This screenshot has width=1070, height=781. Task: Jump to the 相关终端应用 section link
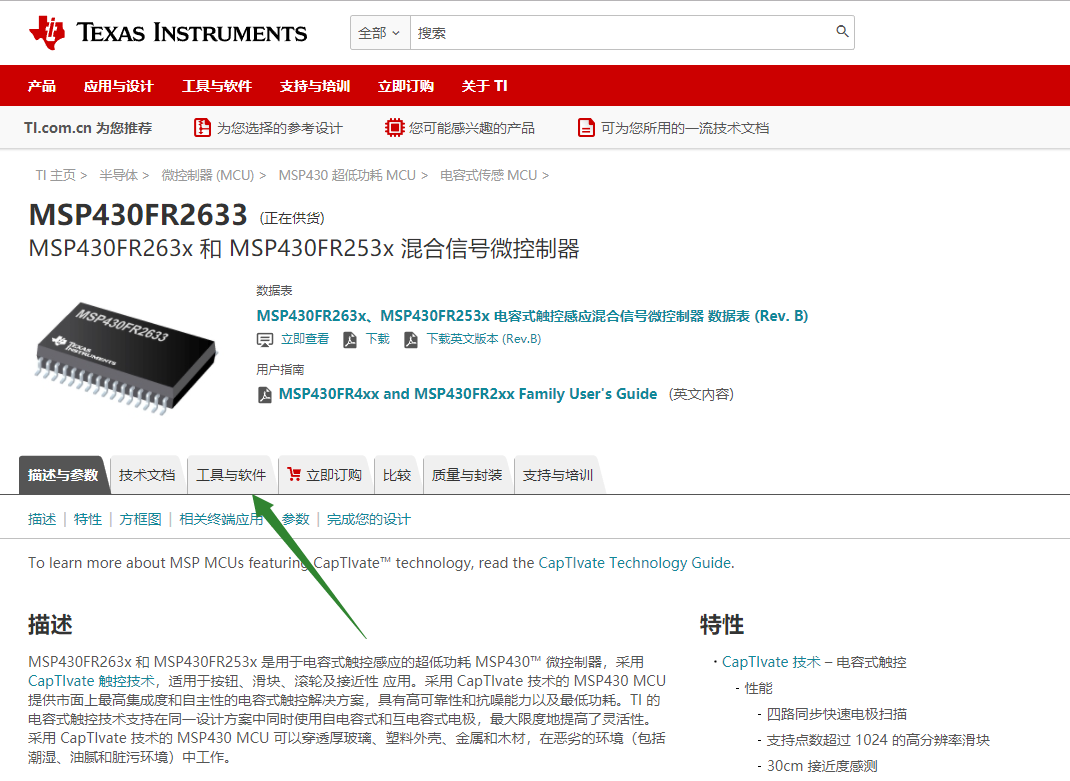click(221, 520)
